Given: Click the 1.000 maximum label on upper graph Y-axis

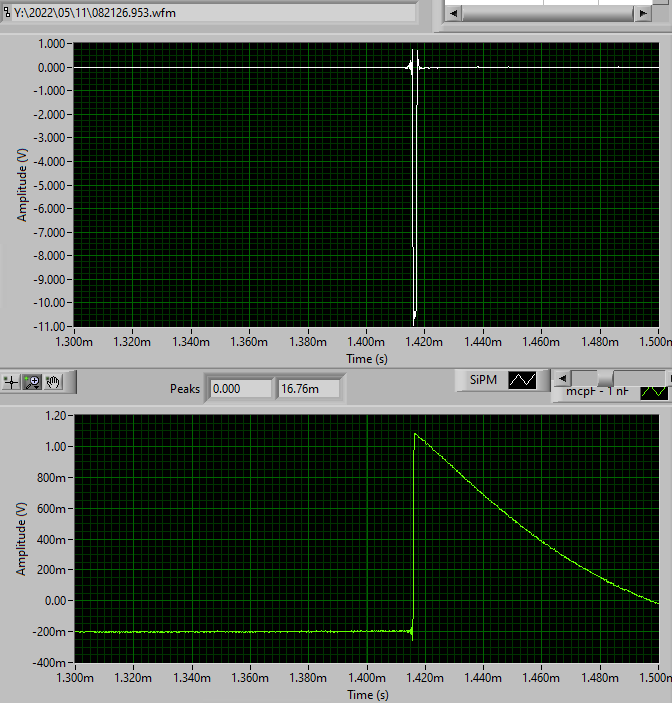Looking at the screenshot, I should (x=52, y=44).
